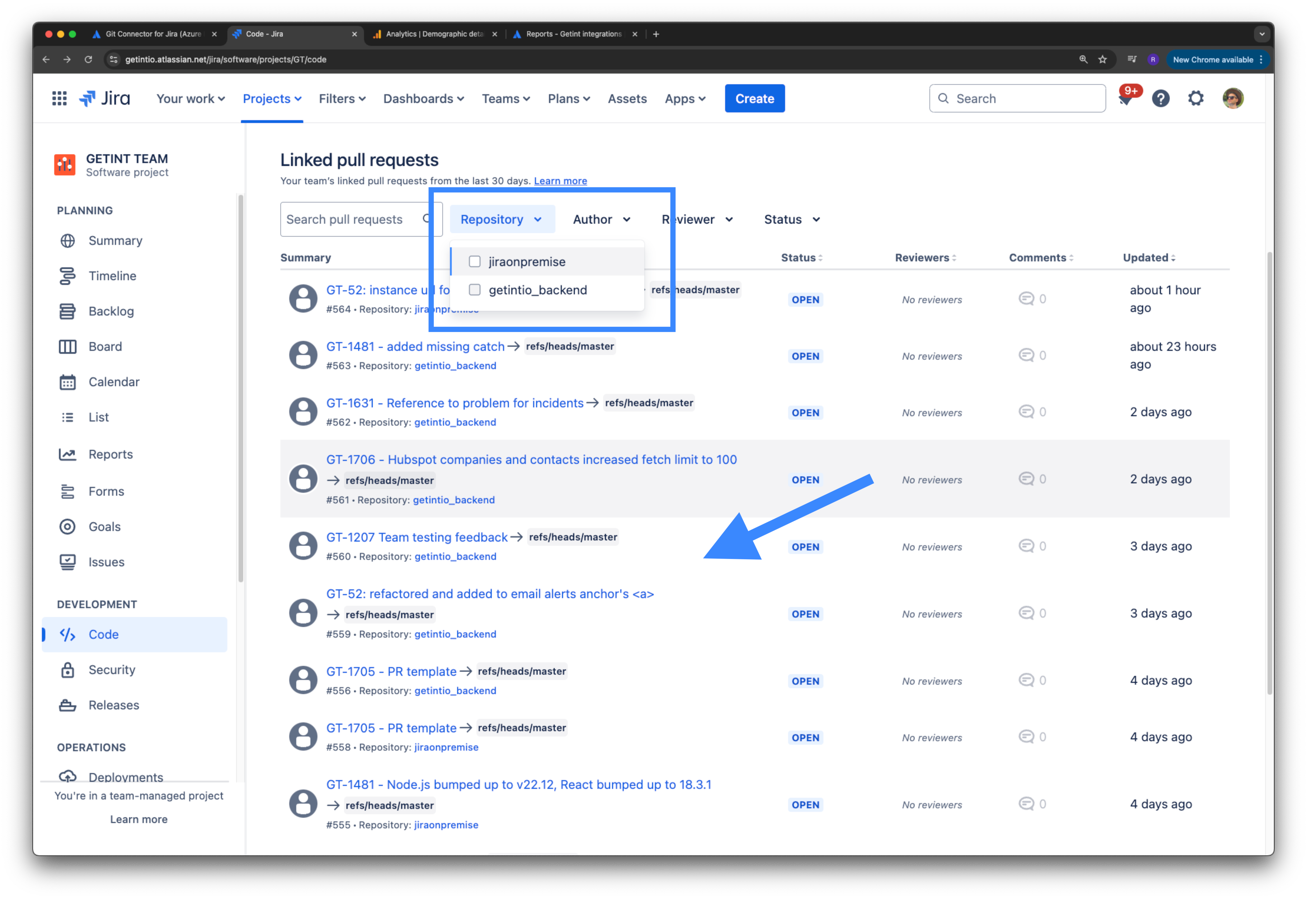Image resolution: width=1307 pixels, height=899 pixels.
Task: Open getintio_backend repository link for PR #561
Action: (455, 500)
